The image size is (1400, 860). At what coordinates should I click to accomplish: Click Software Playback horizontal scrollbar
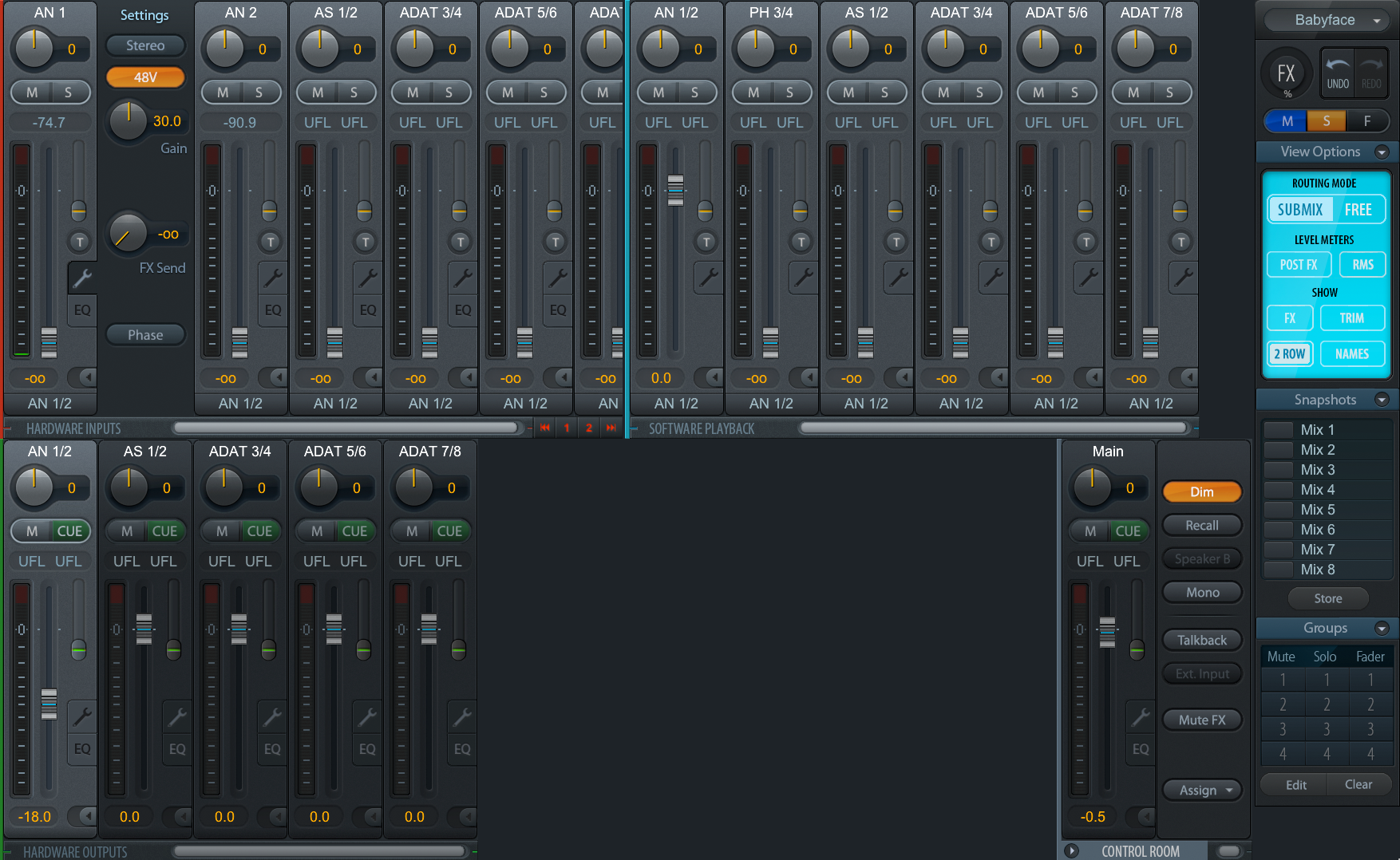click(994, 428)
